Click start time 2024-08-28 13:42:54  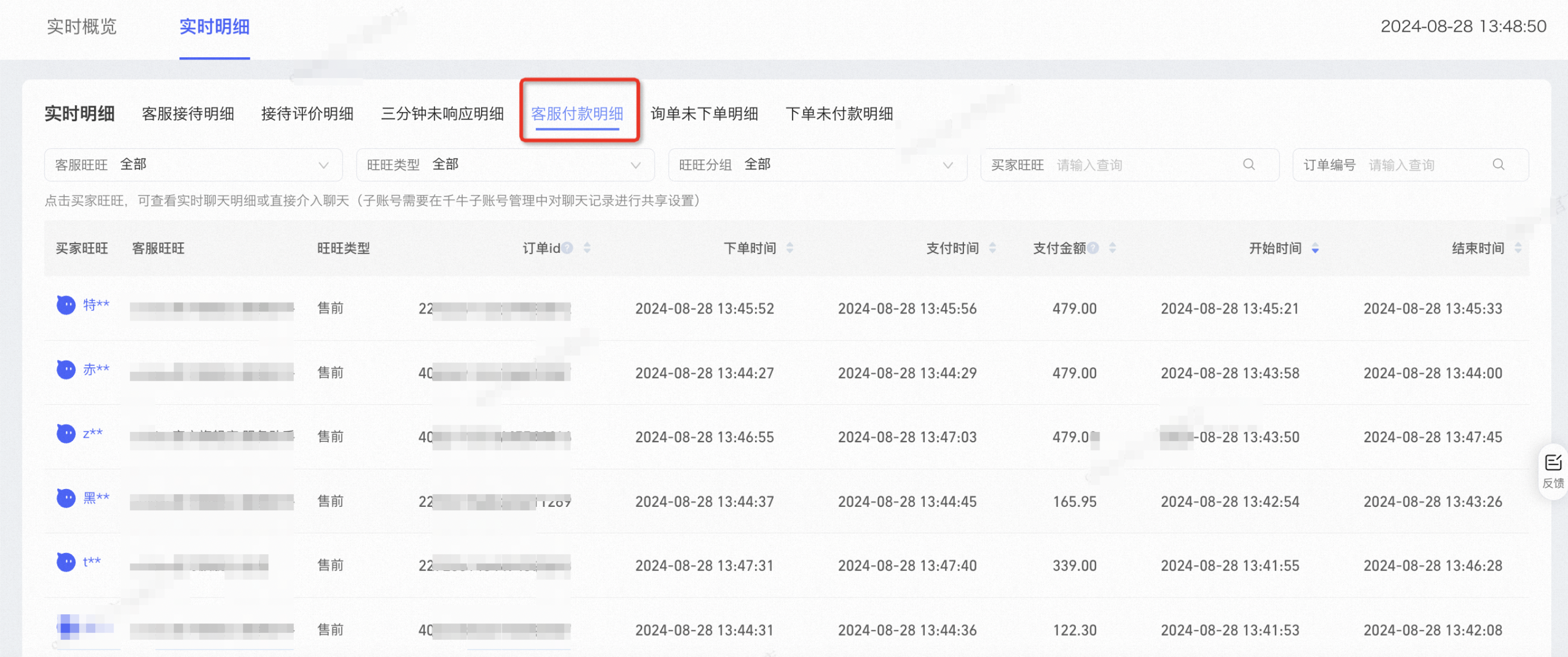(1230, 502)
